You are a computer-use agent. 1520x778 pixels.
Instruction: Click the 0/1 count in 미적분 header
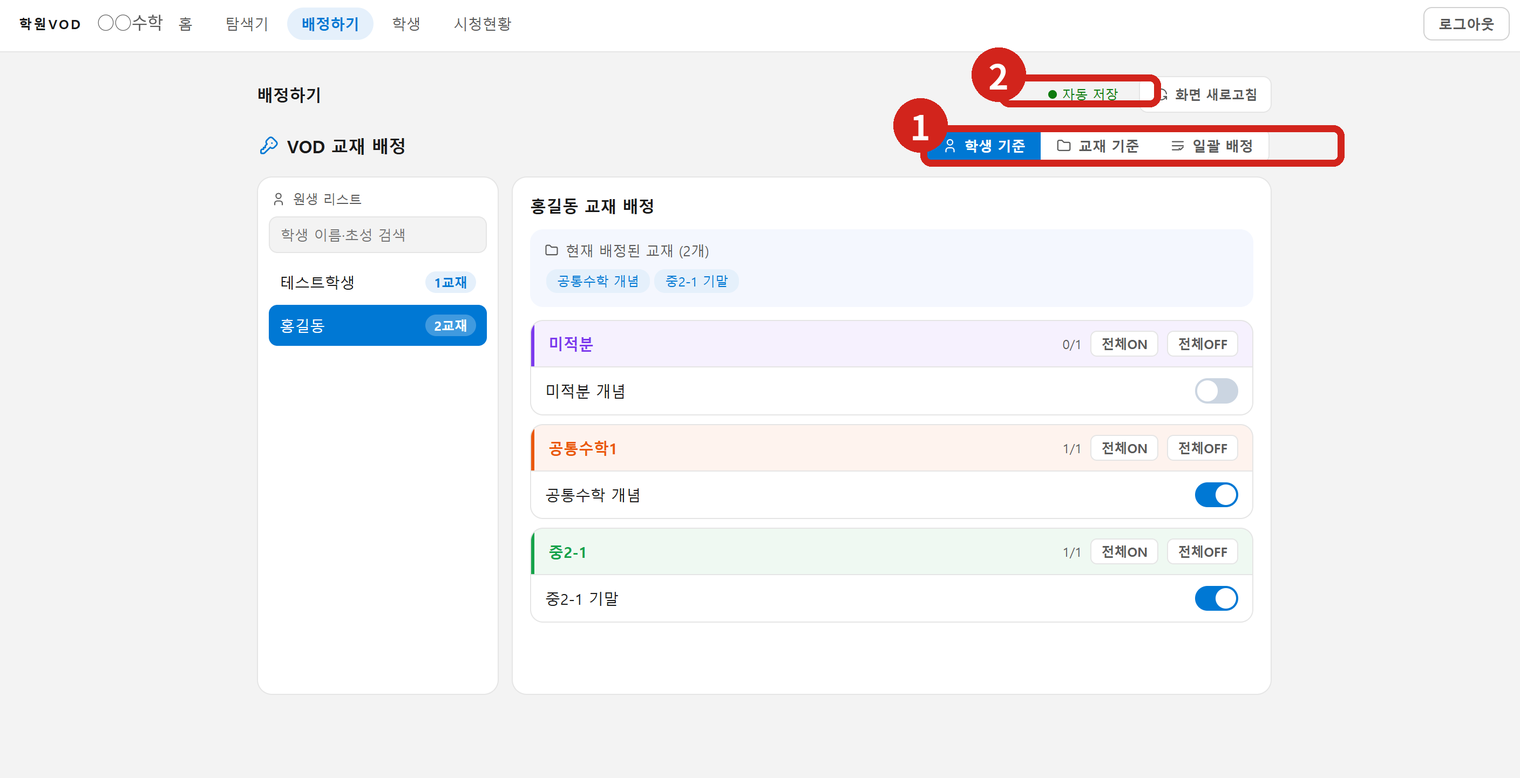click(1072, 345)
